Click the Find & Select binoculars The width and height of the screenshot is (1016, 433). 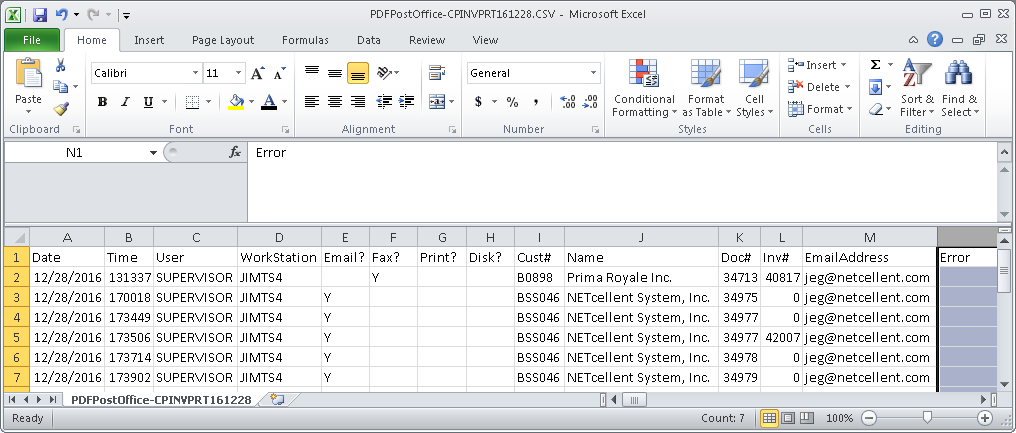(x=960, y=90)
